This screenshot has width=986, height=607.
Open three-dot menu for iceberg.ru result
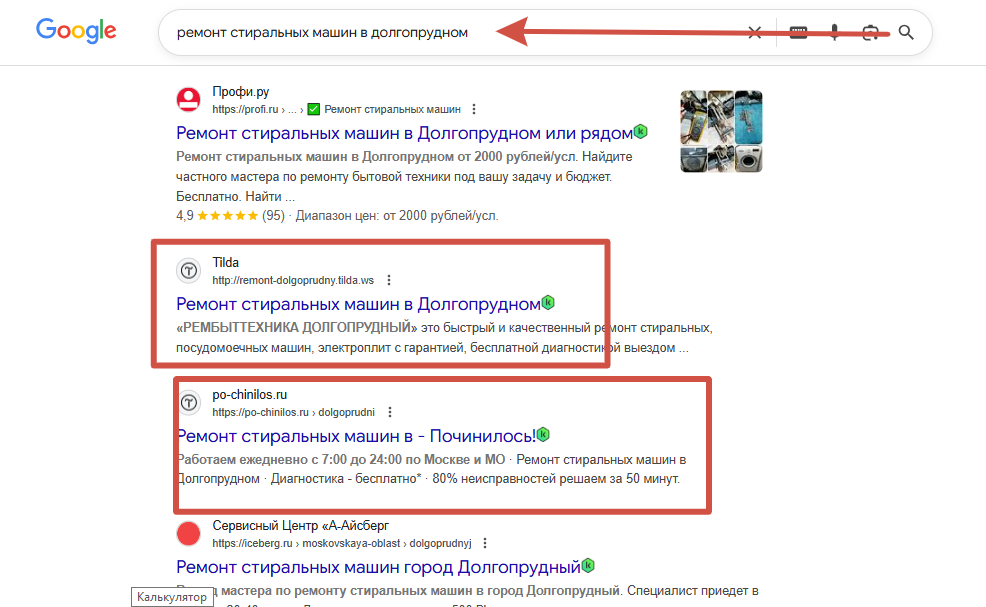[485, 543]
